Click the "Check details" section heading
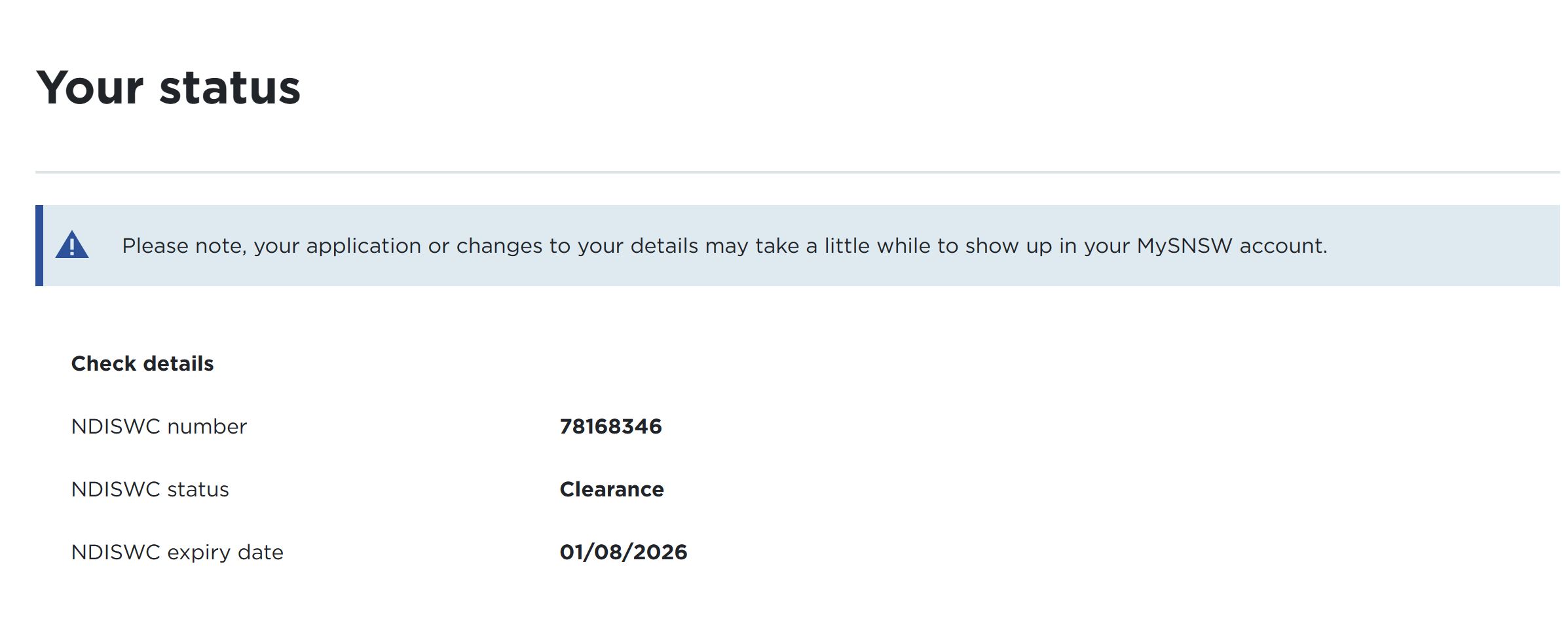 click(142, 363)
